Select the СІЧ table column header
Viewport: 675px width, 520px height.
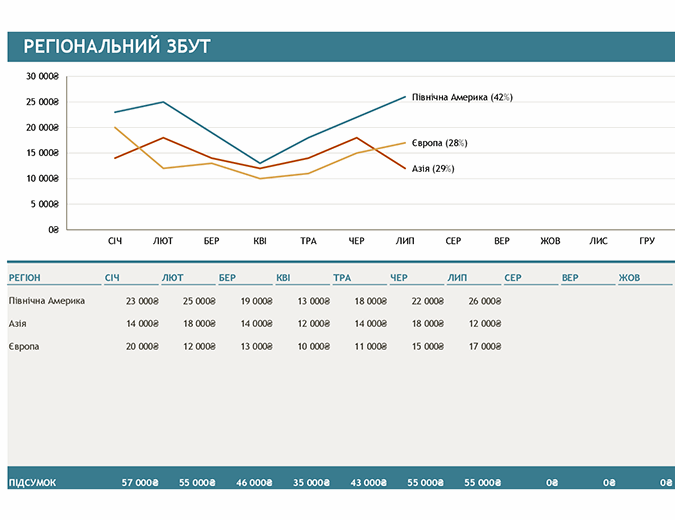click(x=111, y=277)
